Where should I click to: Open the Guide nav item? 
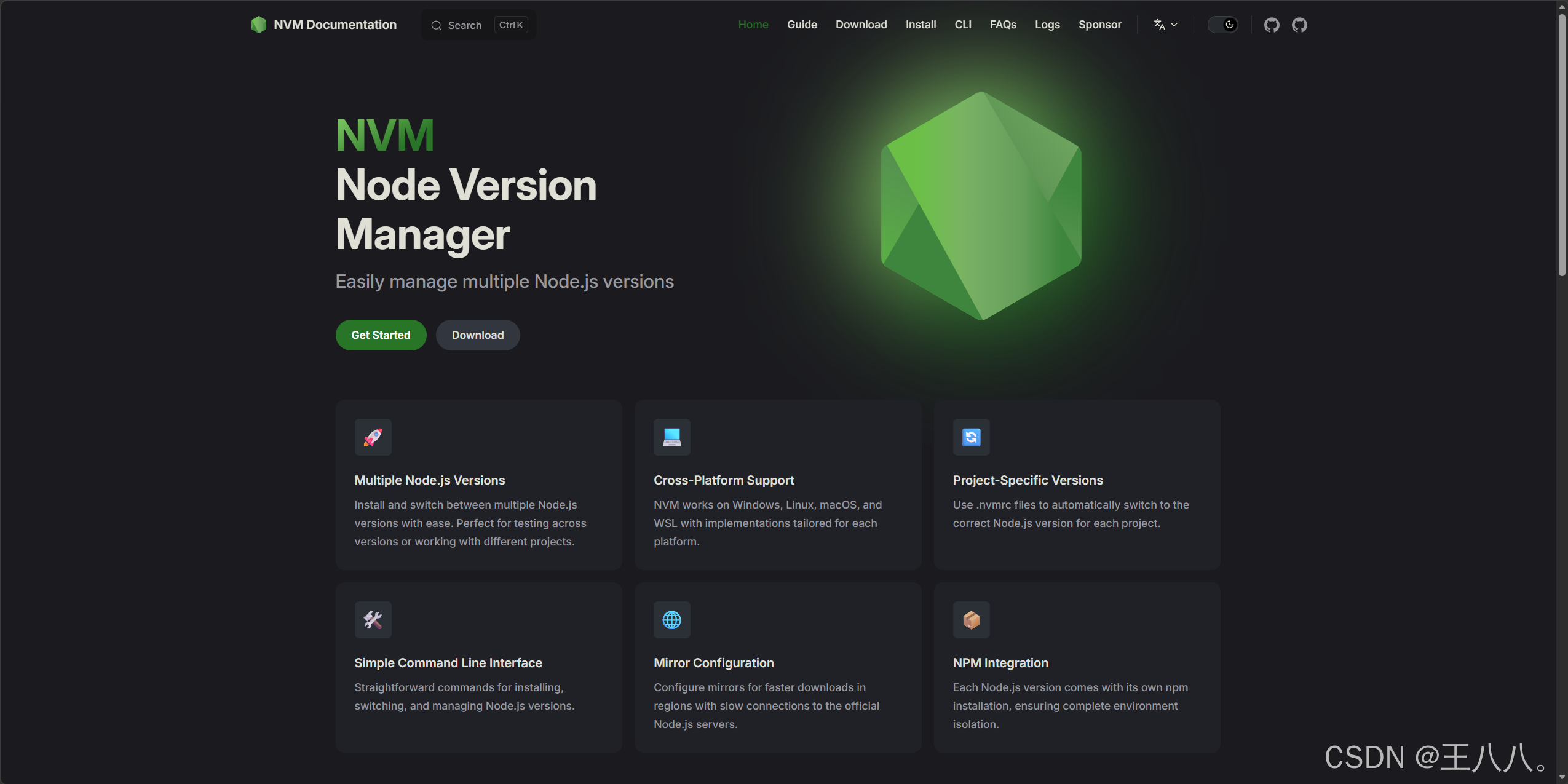point(802,25)
